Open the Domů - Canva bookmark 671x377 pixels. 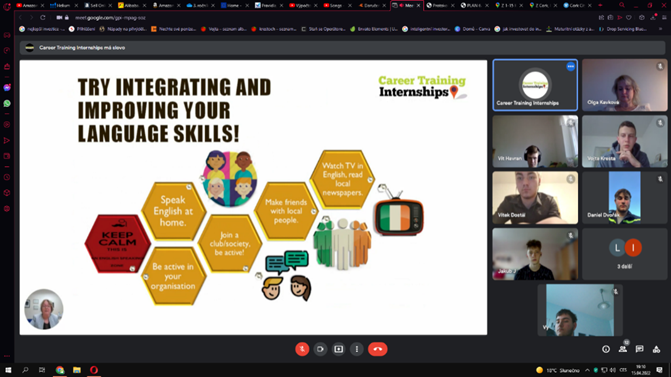[472, 29]
